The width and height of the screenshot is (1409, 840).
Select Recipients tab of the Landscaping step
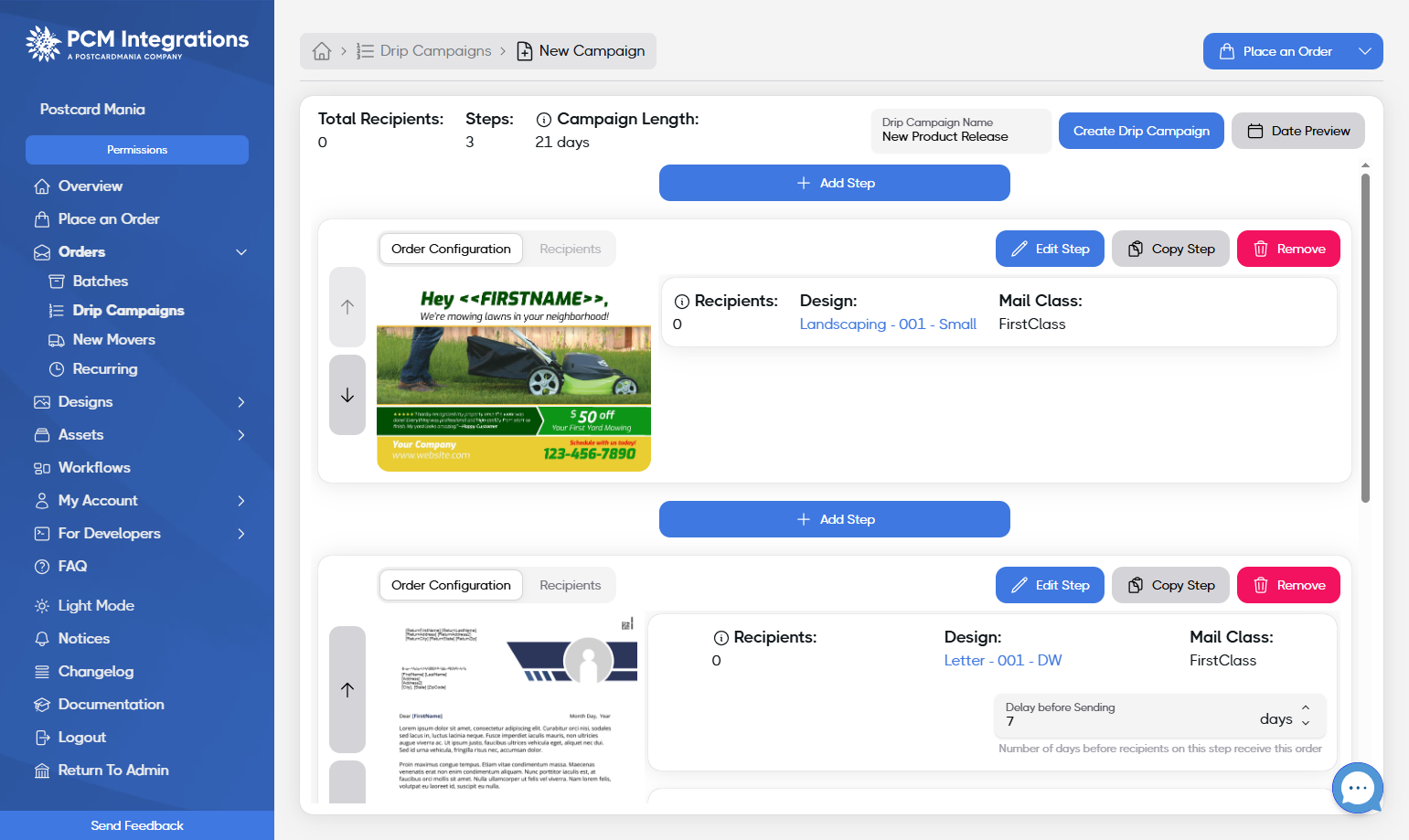pos(571,249)
